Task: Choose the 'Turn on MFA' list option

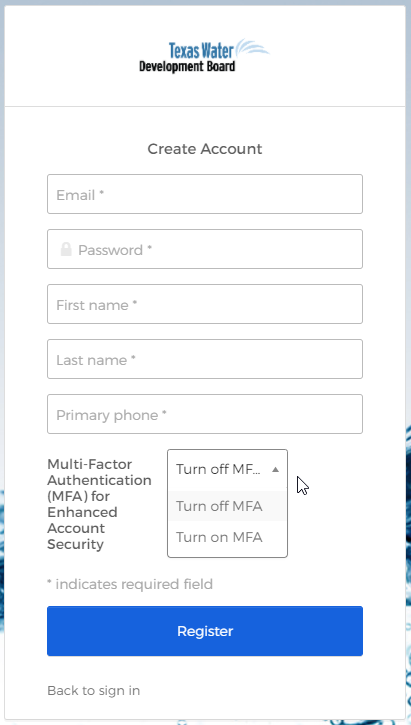Action: pos(227,537)
